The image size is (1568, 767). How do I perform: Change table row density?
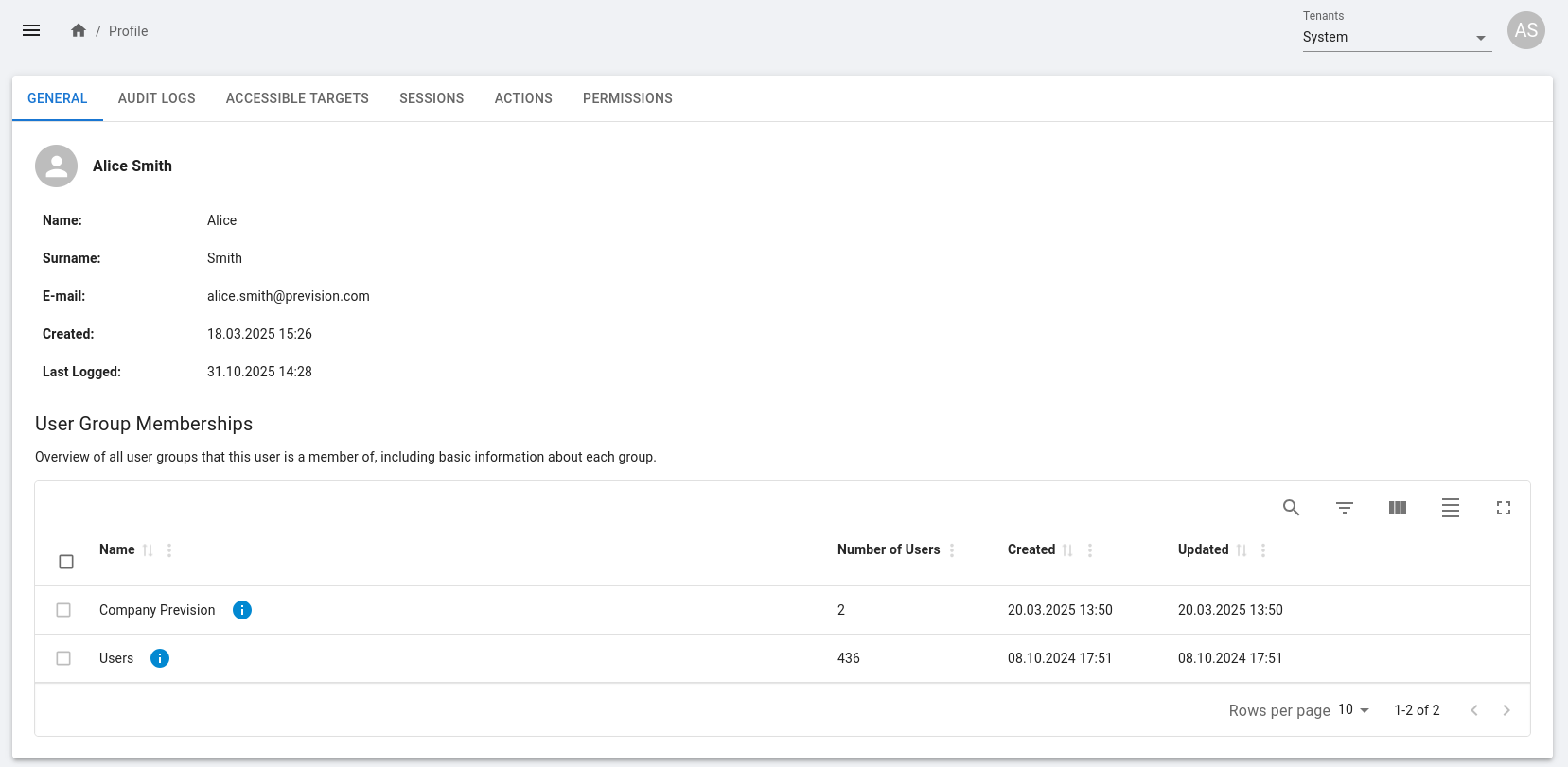pyautogui.click(x=1450, y=508)
